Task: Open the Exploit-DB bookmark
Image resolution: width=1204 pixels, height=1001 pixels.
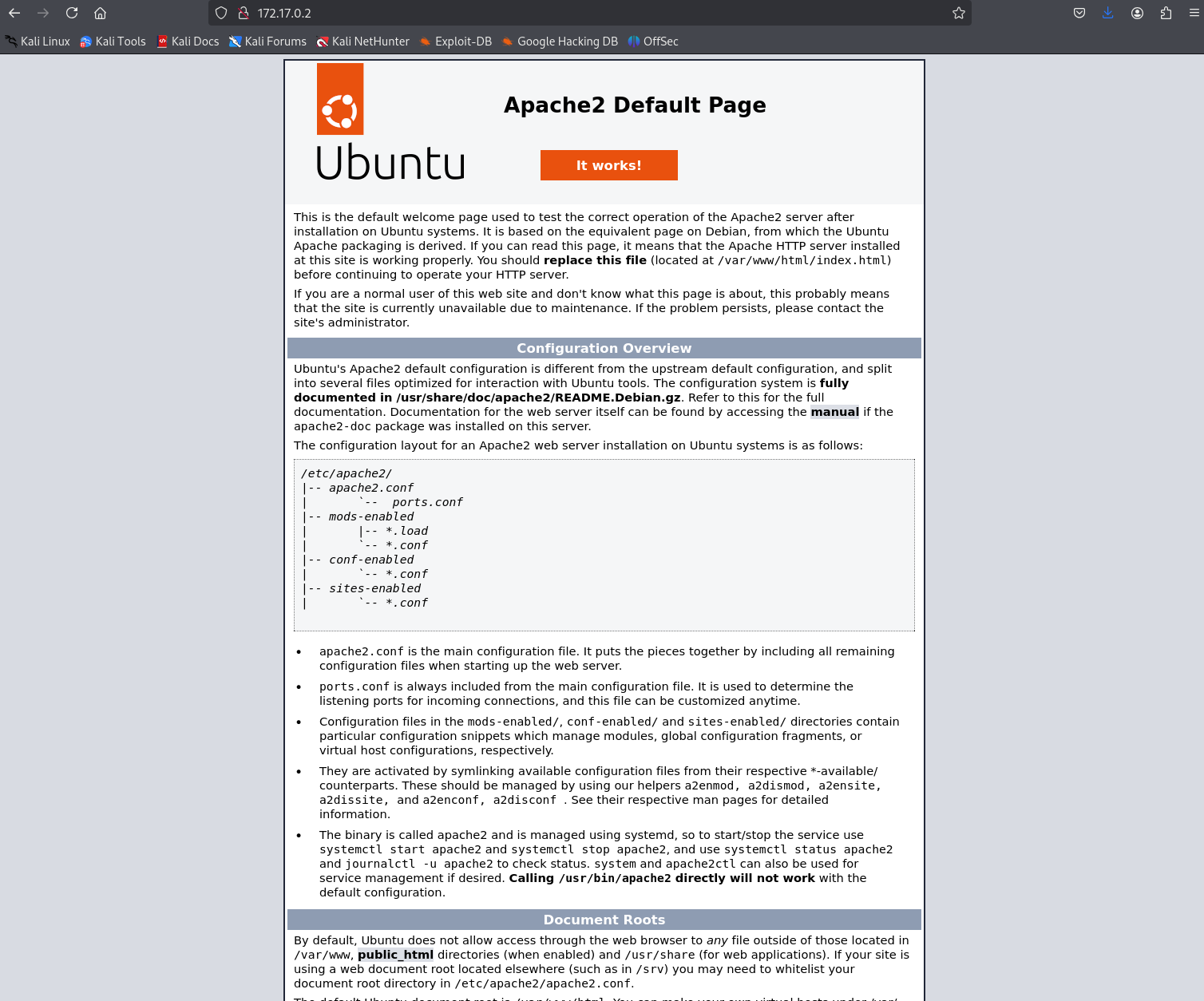Action: tap(456, 42)
